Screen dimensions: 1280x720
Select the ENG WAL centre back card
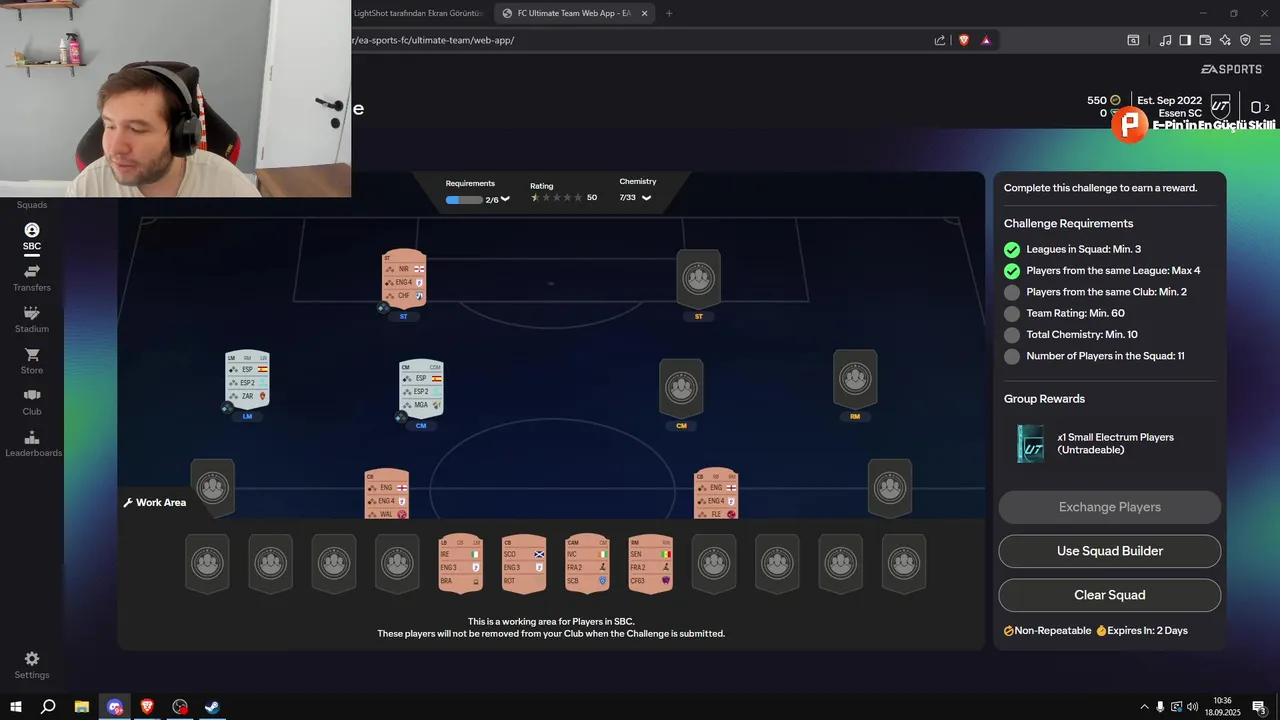(386, 494)
